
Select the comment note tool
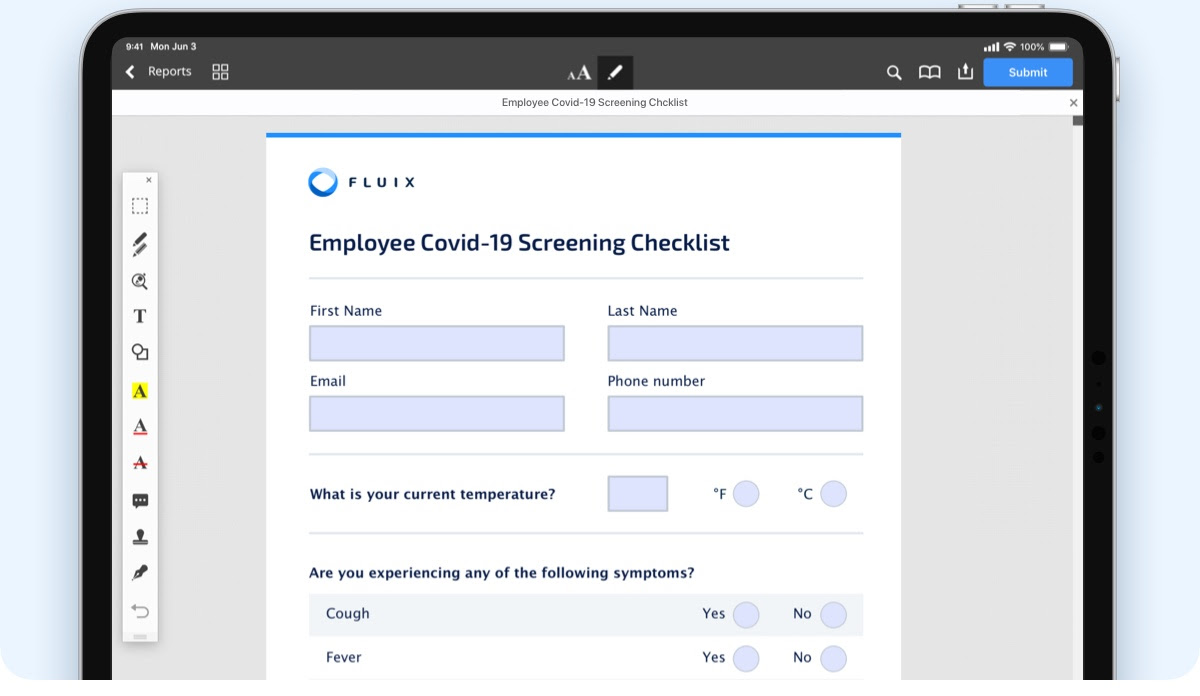tap(140, 501)
